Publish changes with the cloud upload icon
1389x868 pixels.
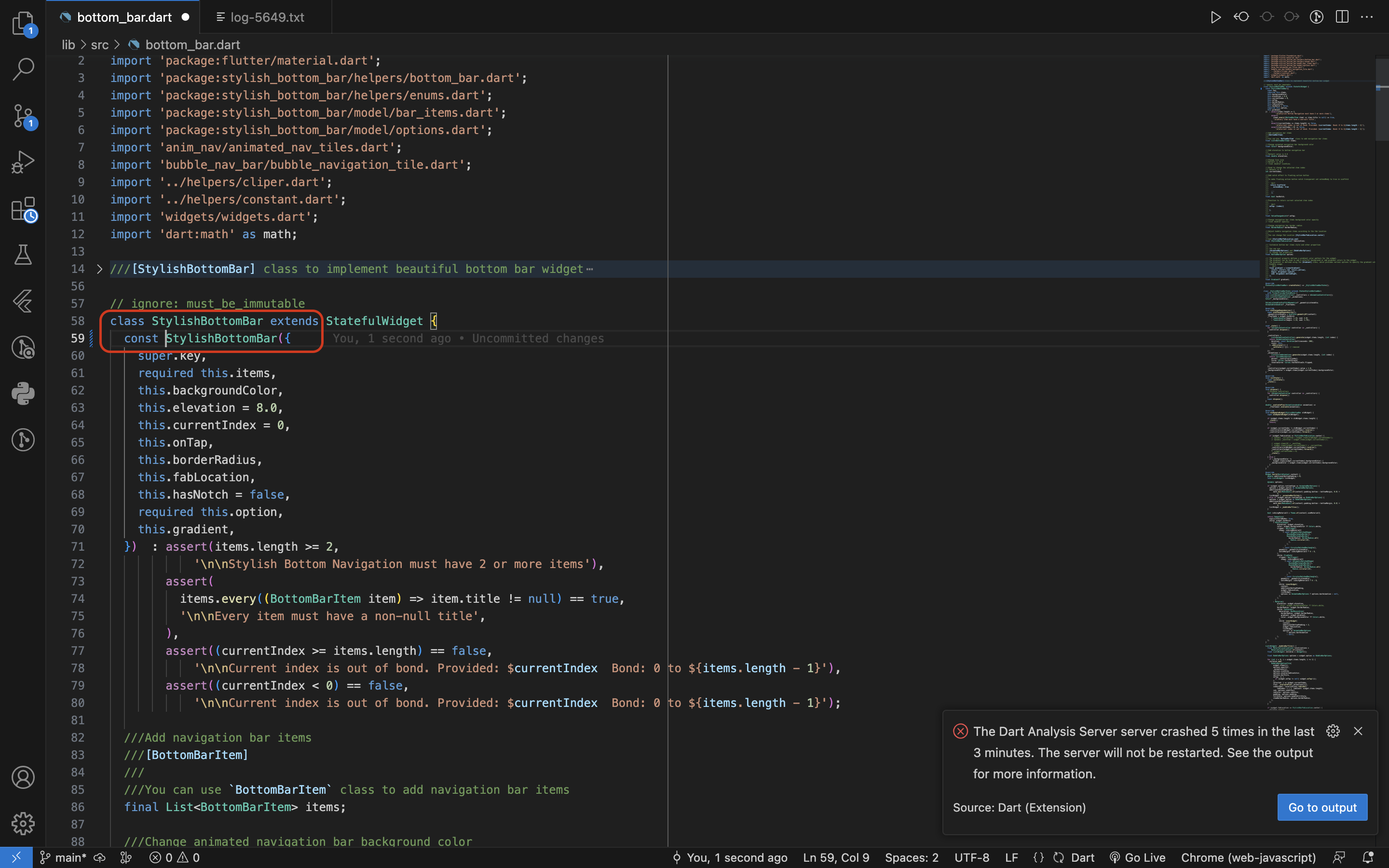tap(100, 858)
